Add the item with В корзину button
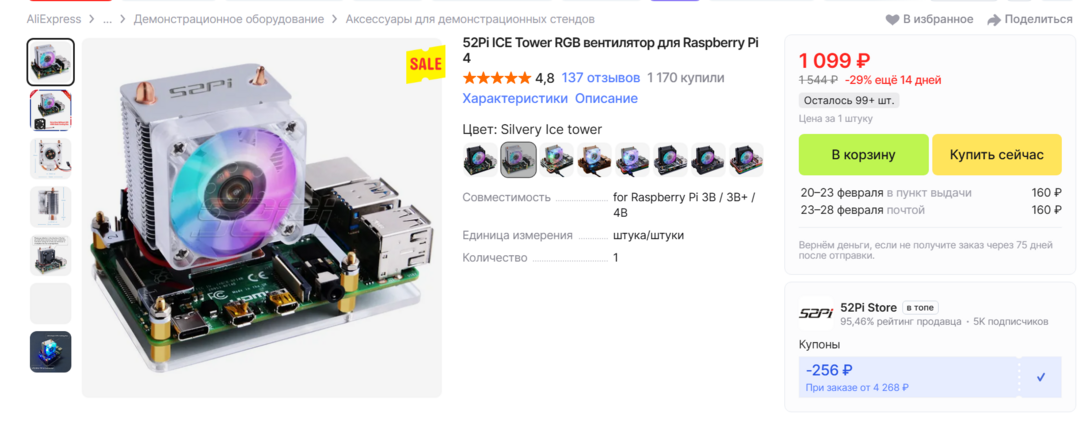Viewport: 1090px width, 426px height. [x=863, y=154]
